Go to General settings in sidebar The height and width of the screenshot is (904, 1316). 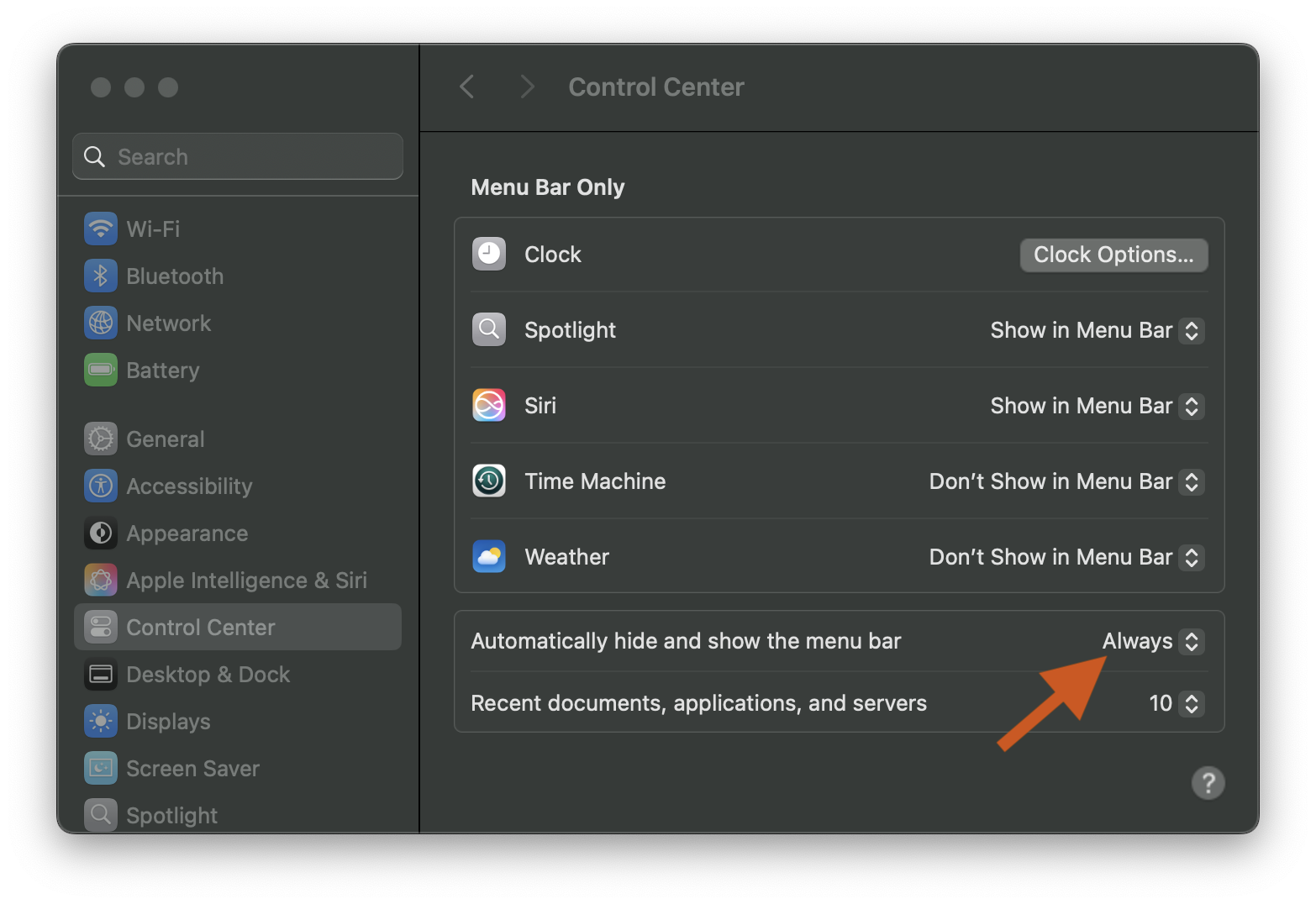point(165,439)
